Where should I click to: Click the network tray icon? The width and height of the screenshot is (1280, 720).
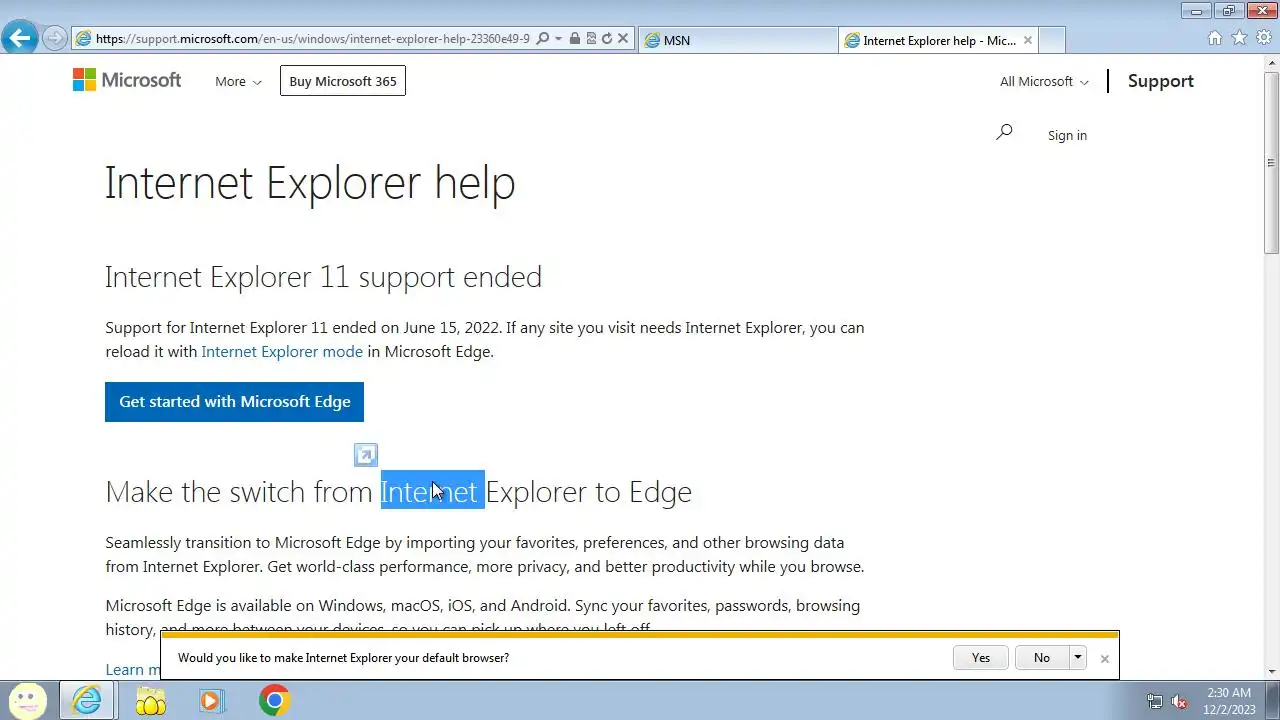(x=1155, y=701)
